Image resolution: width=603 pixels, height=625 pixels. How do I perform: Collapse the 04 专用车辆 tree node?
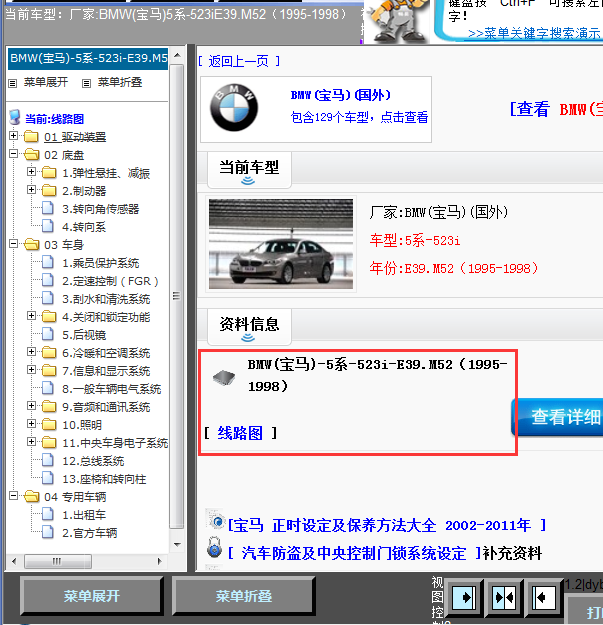[x=14, y=495]
